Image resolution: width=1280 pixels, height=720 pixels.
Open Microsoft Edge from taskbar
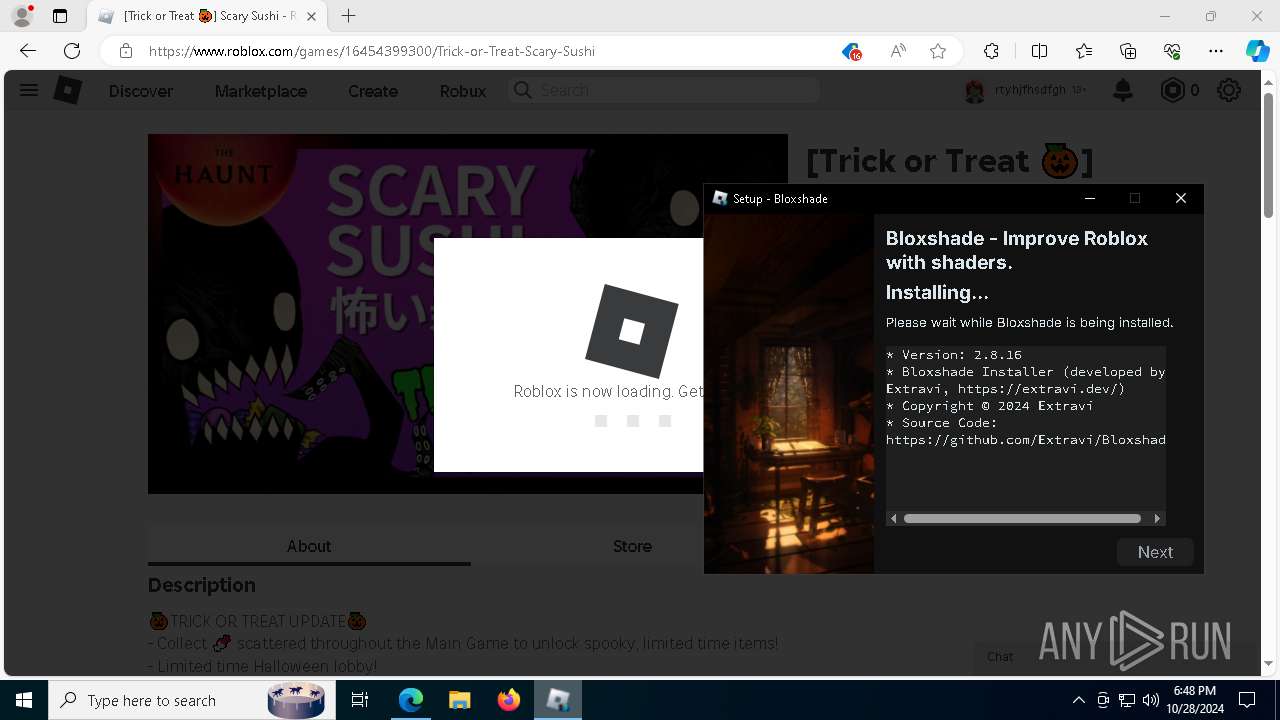click(x=411, y=700)
